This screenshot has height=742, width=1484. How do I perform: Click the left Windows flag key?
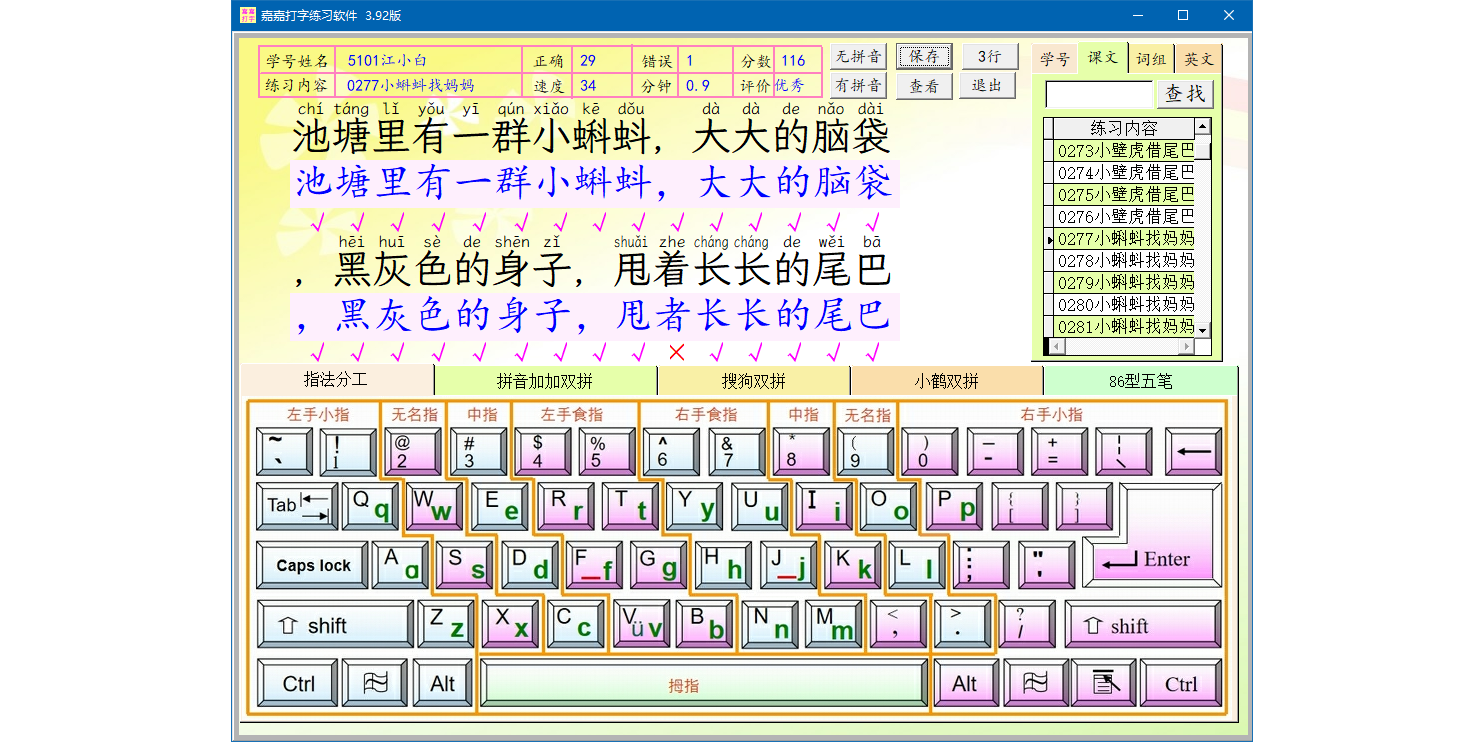click(x=375, y=684)
